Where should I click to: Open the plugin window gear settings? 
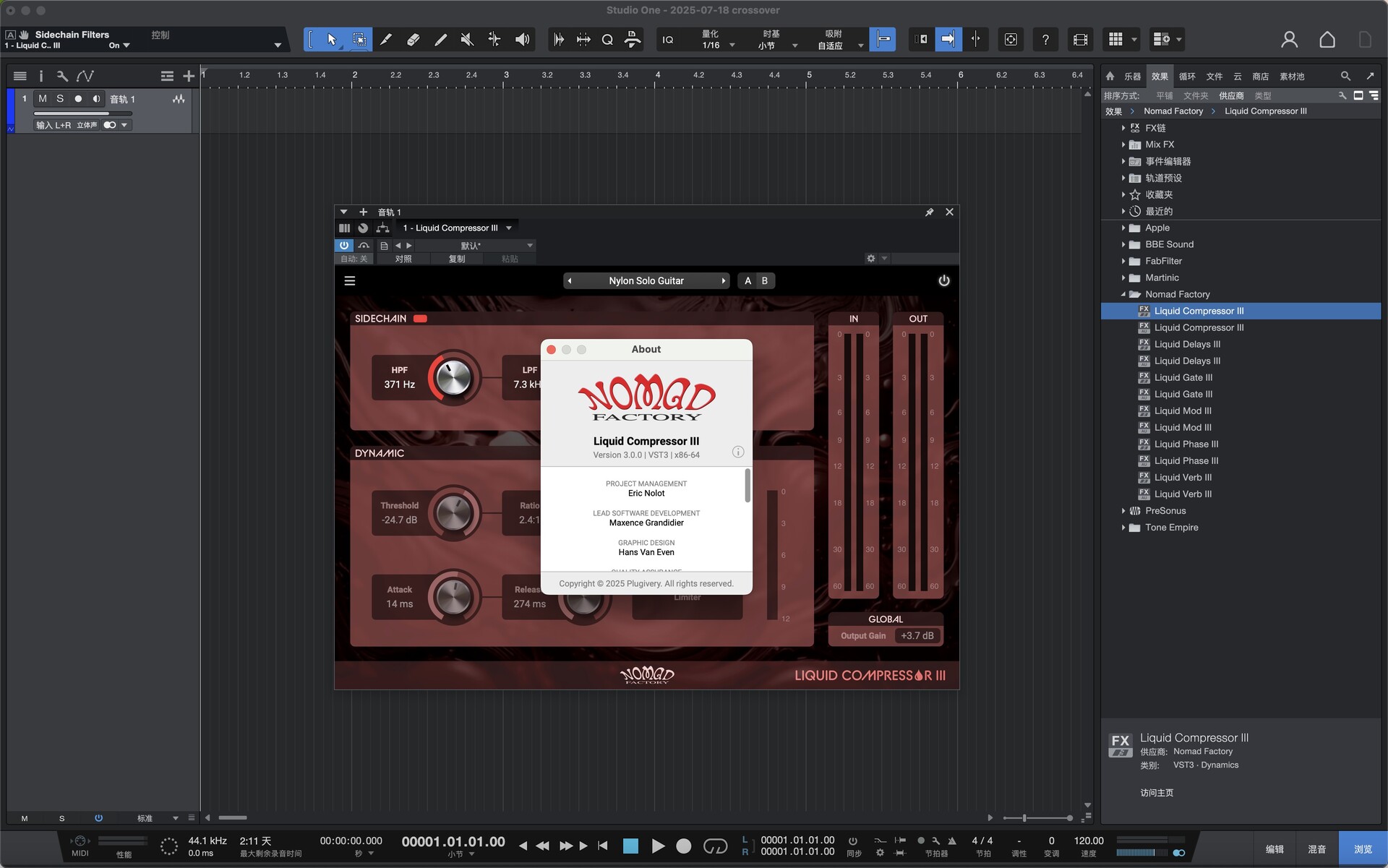[x=871, y=259]
